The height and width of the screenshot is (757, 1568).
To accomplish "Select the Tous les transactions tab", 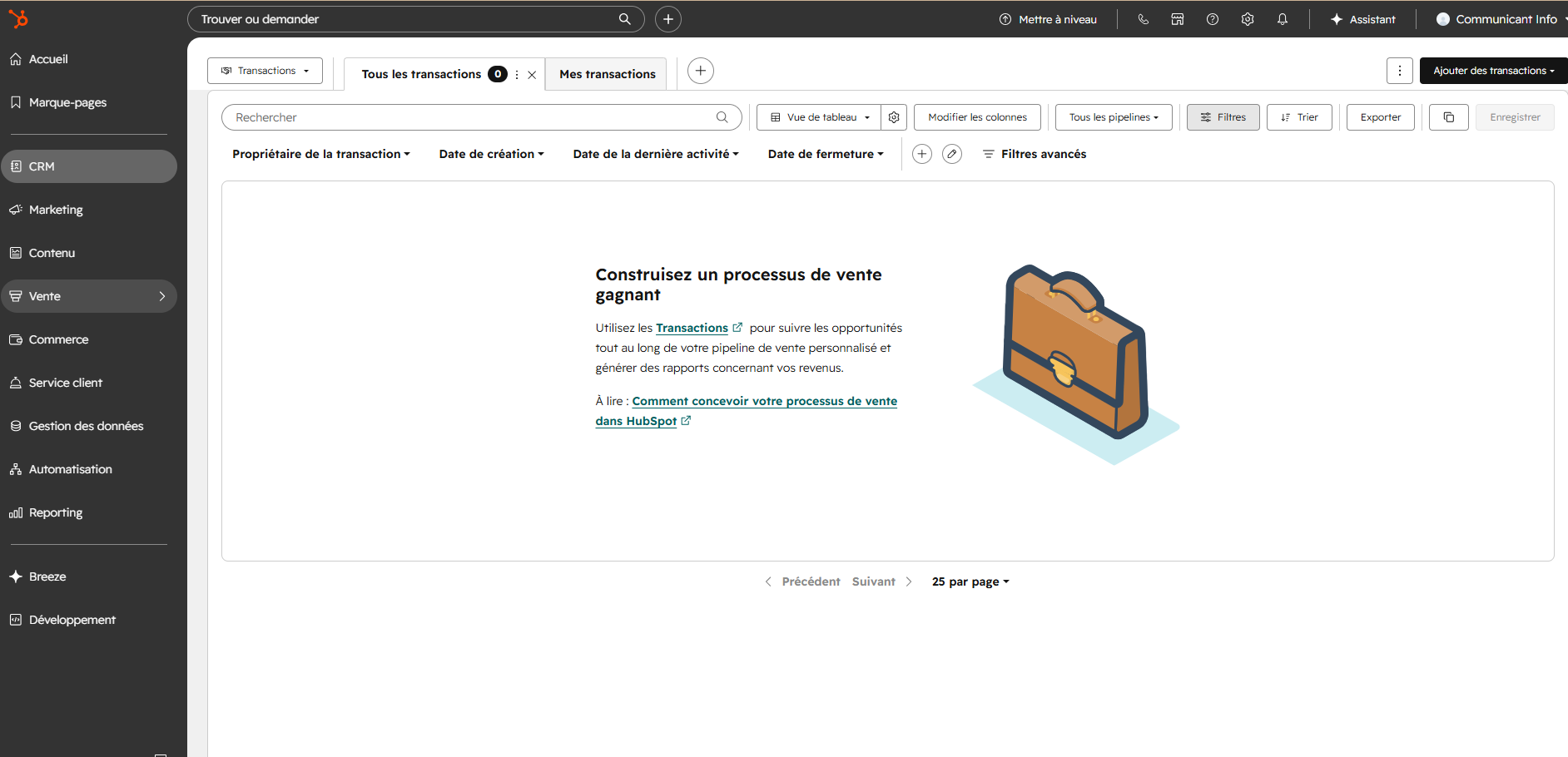I will click(x=421, y=74).
